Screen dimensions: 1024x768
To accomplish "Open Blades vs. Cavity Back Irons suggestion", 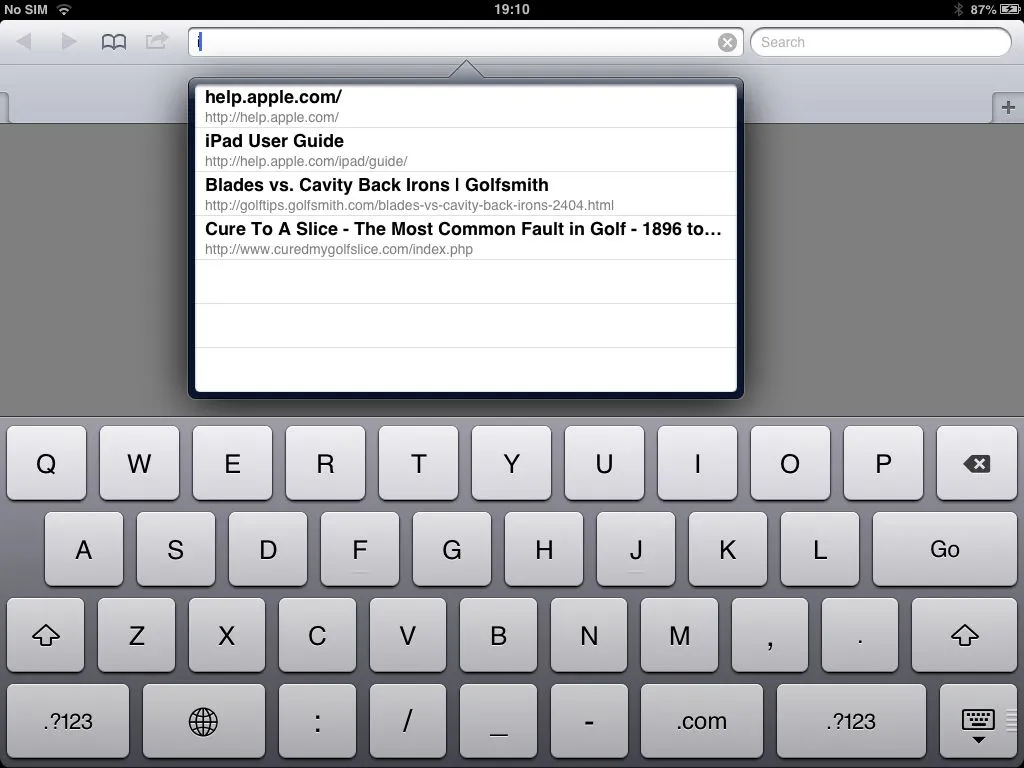I will (465, 194).
